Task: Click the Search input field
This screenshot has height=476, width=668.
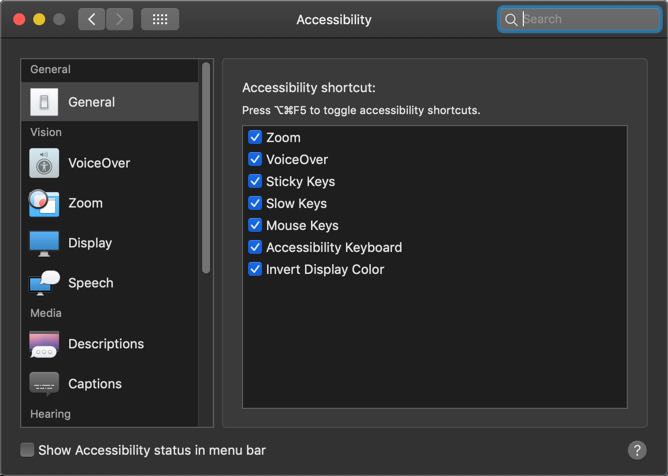Action: (585, 19)
